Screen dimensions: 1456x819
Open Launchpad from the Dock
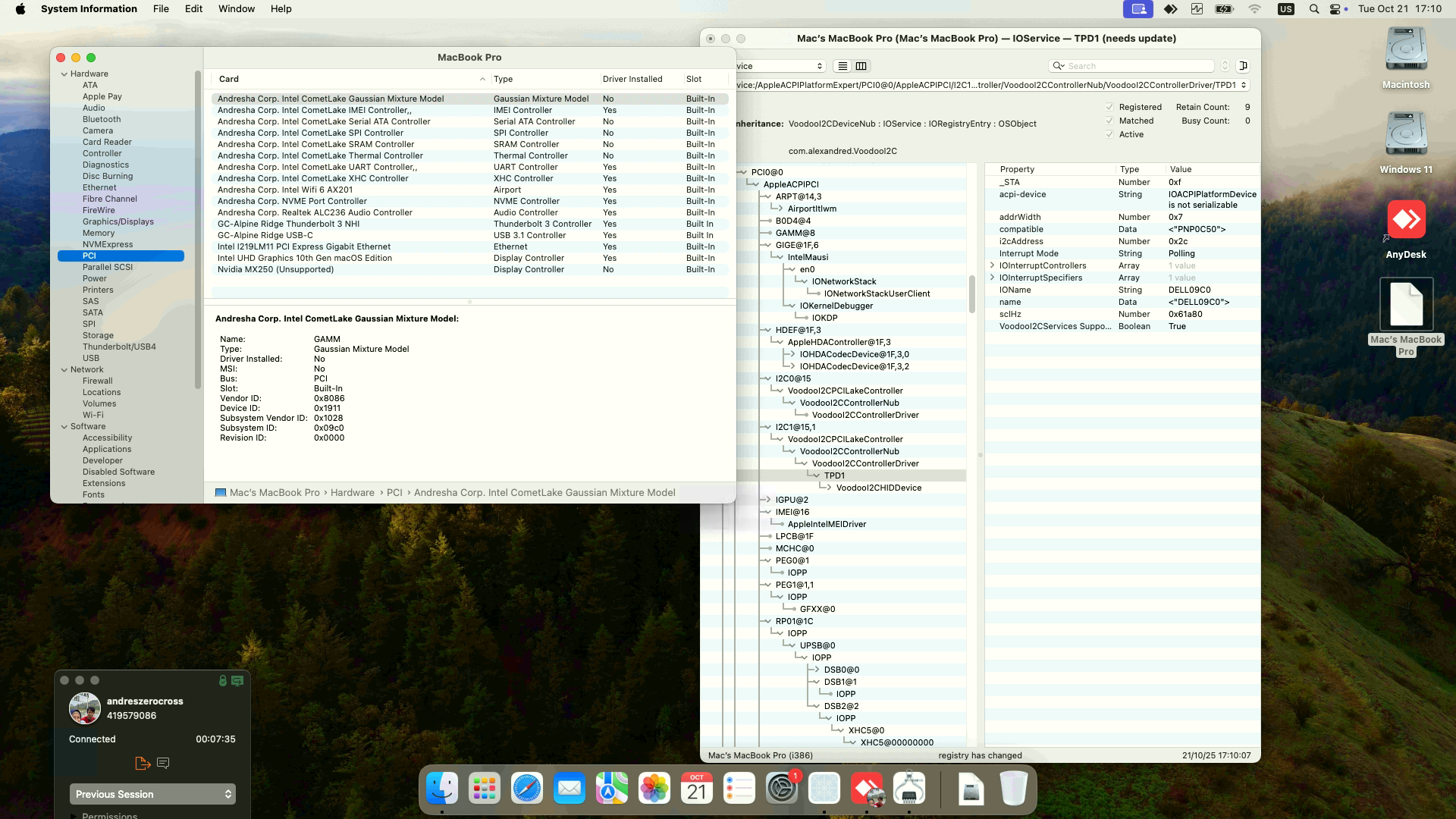485,789
